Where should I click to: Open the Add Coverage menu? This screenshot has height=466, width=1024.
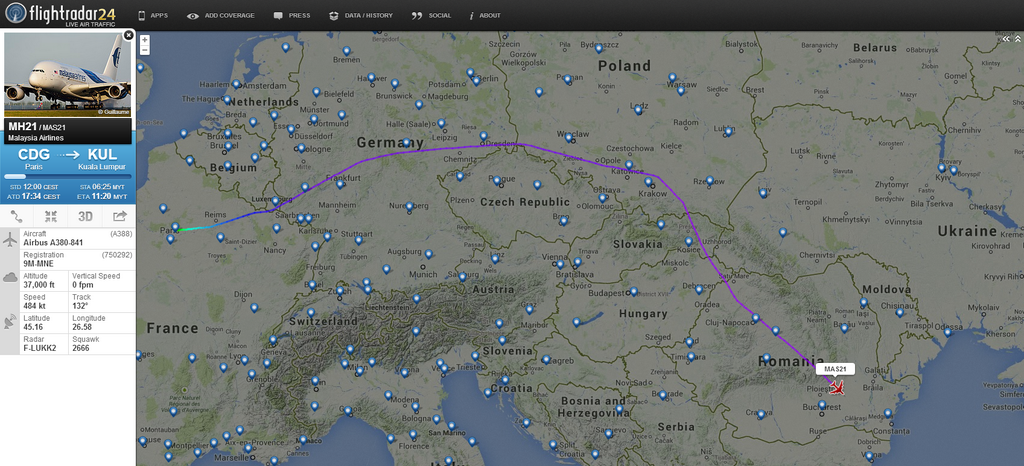pos(221,16)
